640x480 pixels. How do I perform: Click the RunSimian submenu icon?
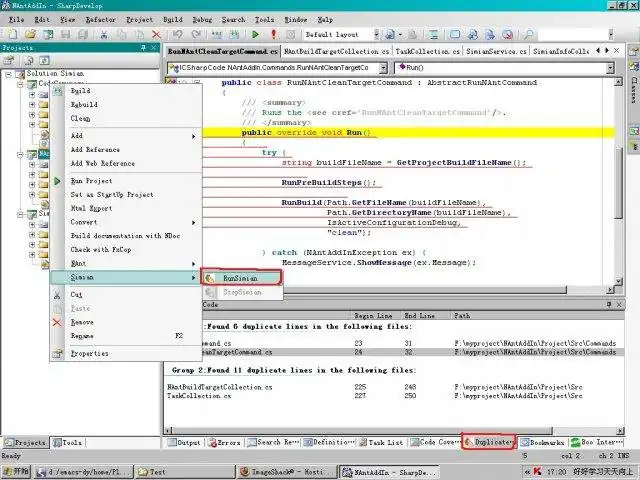(209, 278)
